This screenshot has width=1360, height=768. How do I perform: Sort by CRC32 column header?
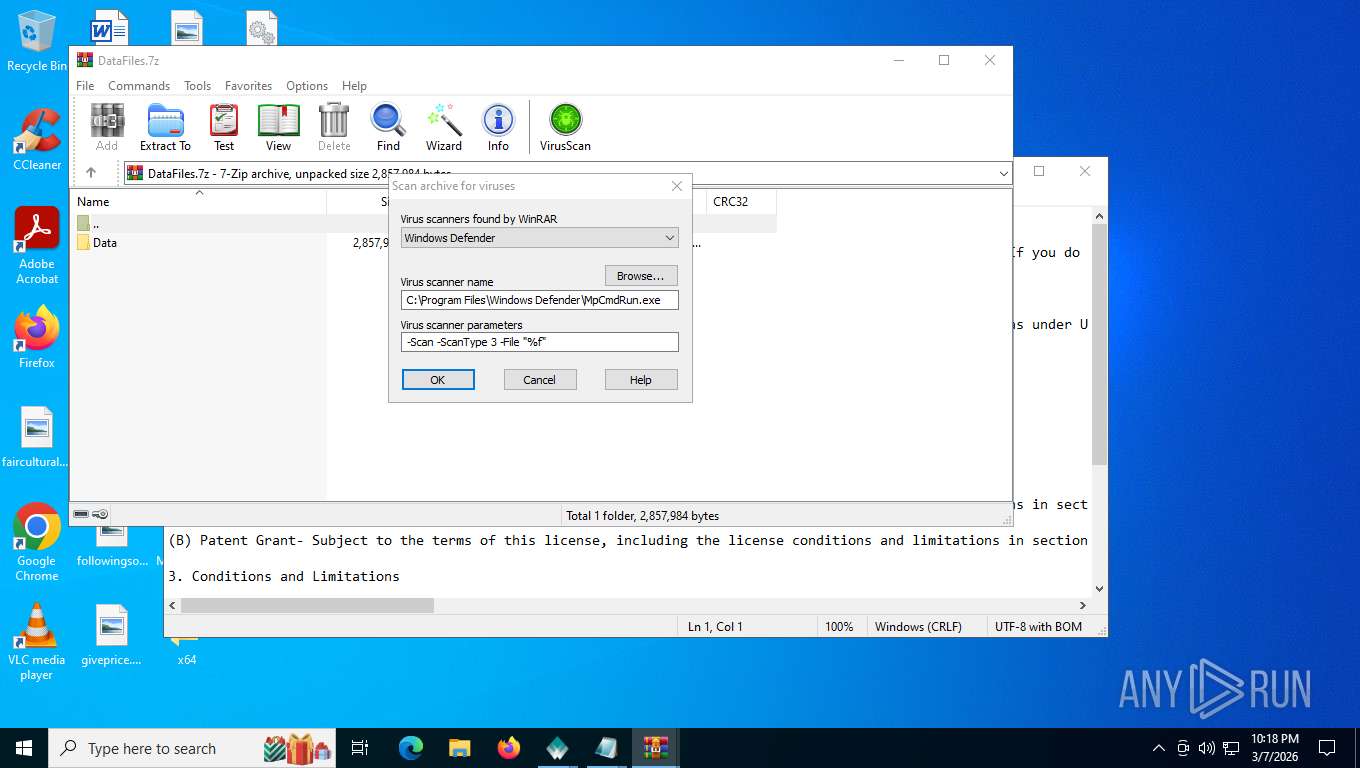[x=741, y=202]
